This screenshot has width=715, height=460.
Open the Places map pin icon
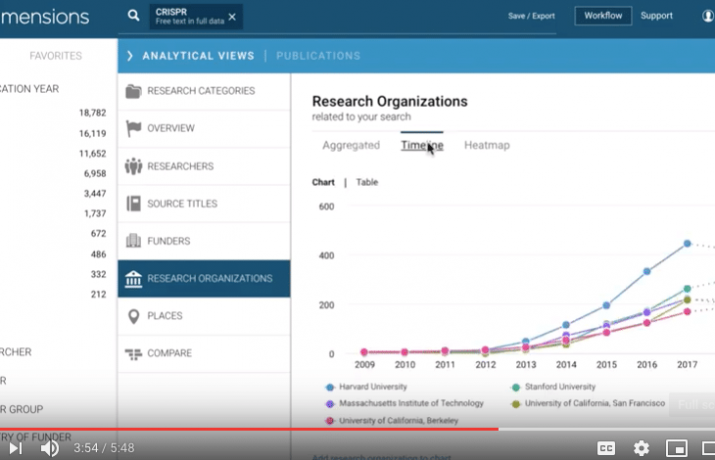pos(133,316)
